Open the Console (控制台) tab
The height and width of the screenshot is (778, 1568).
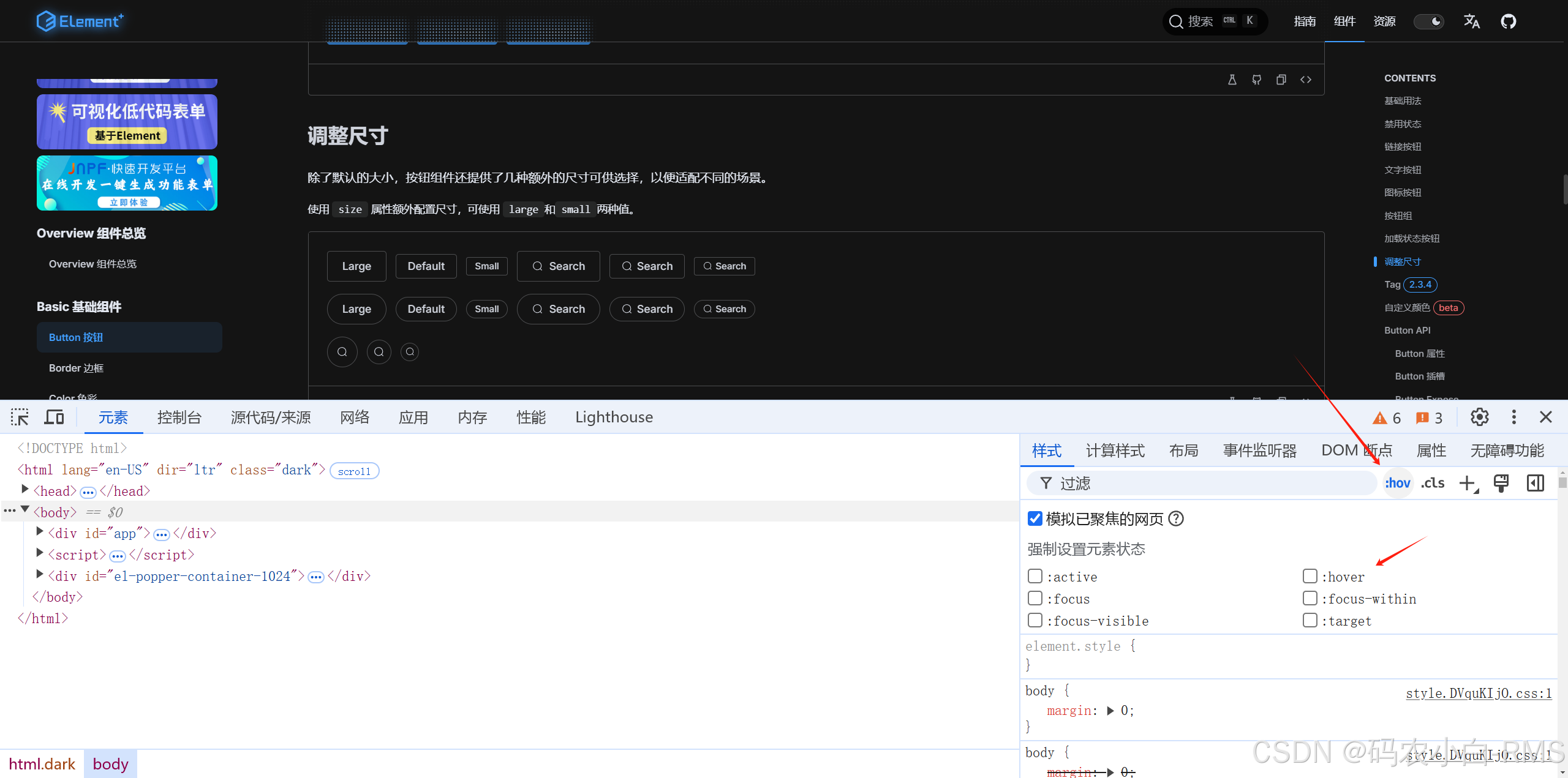179,417
